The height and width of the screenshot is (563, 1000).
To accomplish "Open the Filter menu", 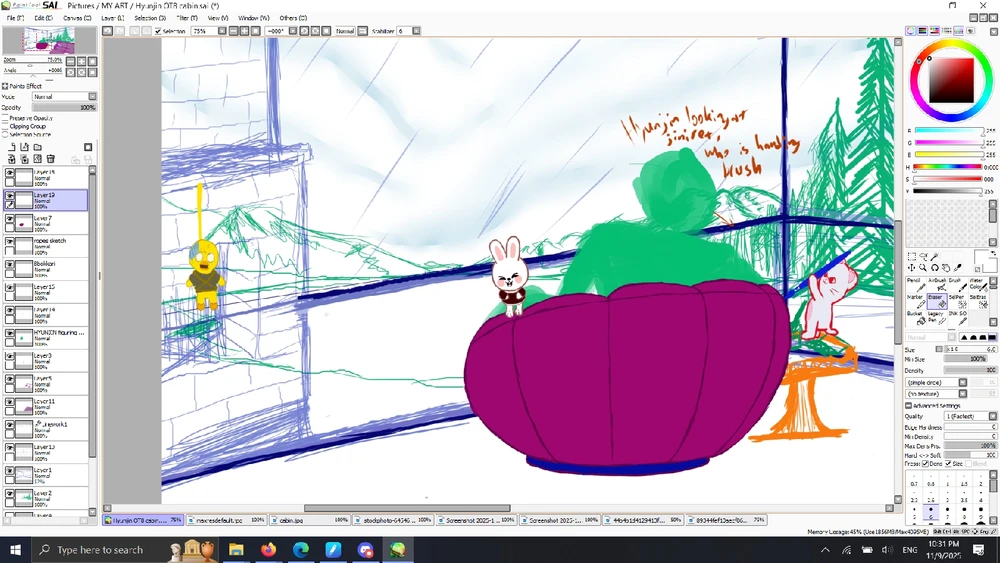I will pos(187,18).
